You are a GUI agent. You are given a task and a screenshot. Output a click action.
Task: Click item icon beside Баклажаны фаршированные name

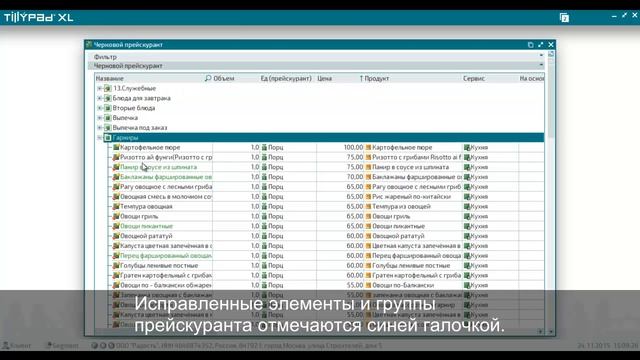coord(116,177)
